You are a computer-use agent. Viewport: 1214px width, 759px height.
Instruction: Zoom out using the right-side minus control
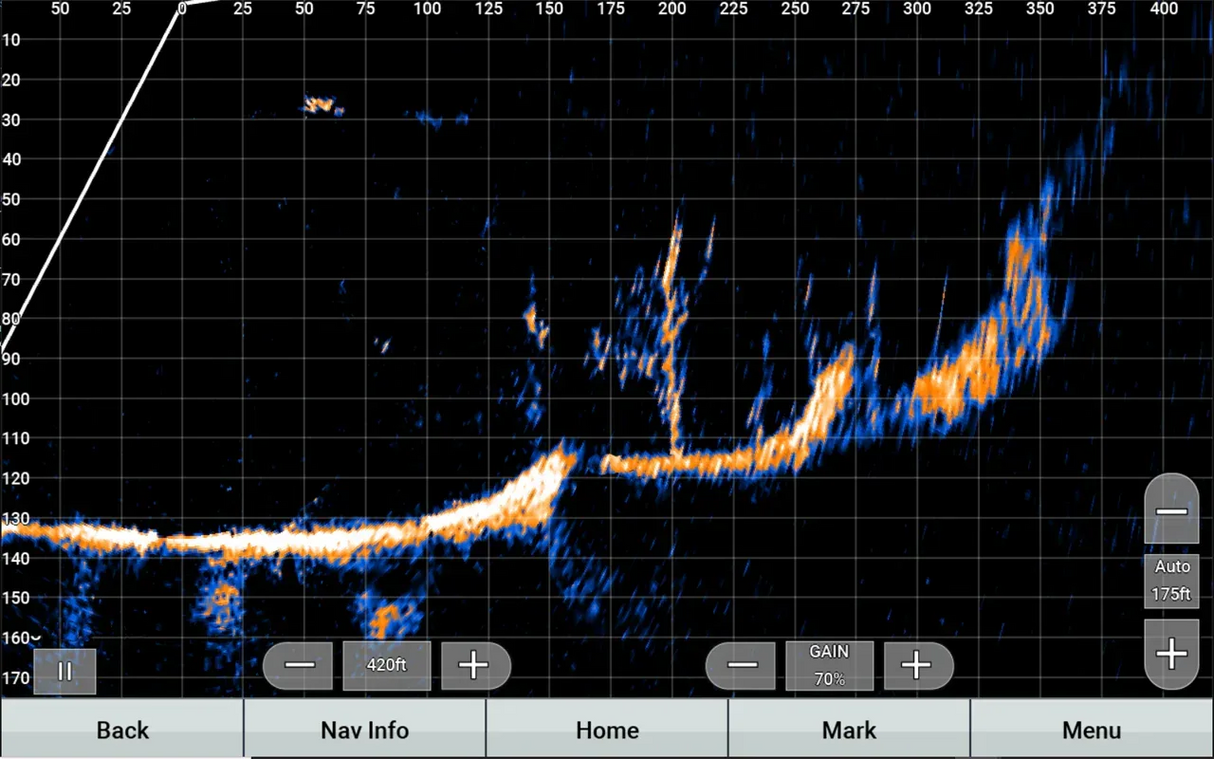(1171, 510)
